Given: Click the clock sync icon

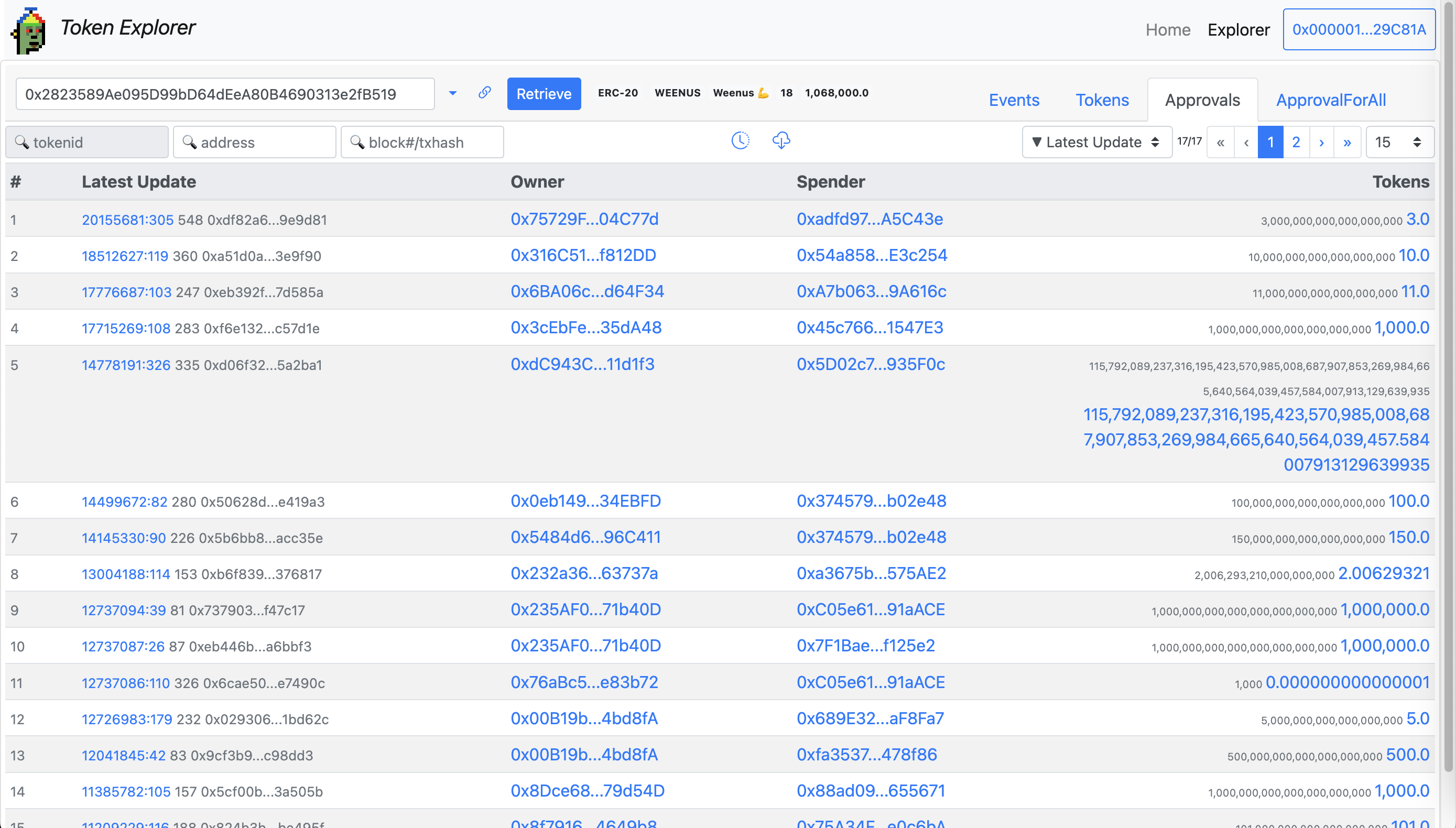Looking at the screenshot, I should click(740, 141).
